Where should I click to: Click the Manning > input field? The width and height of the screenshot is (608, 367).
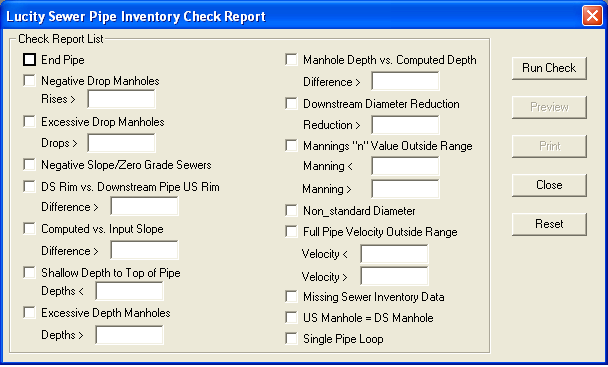(405, 189)
